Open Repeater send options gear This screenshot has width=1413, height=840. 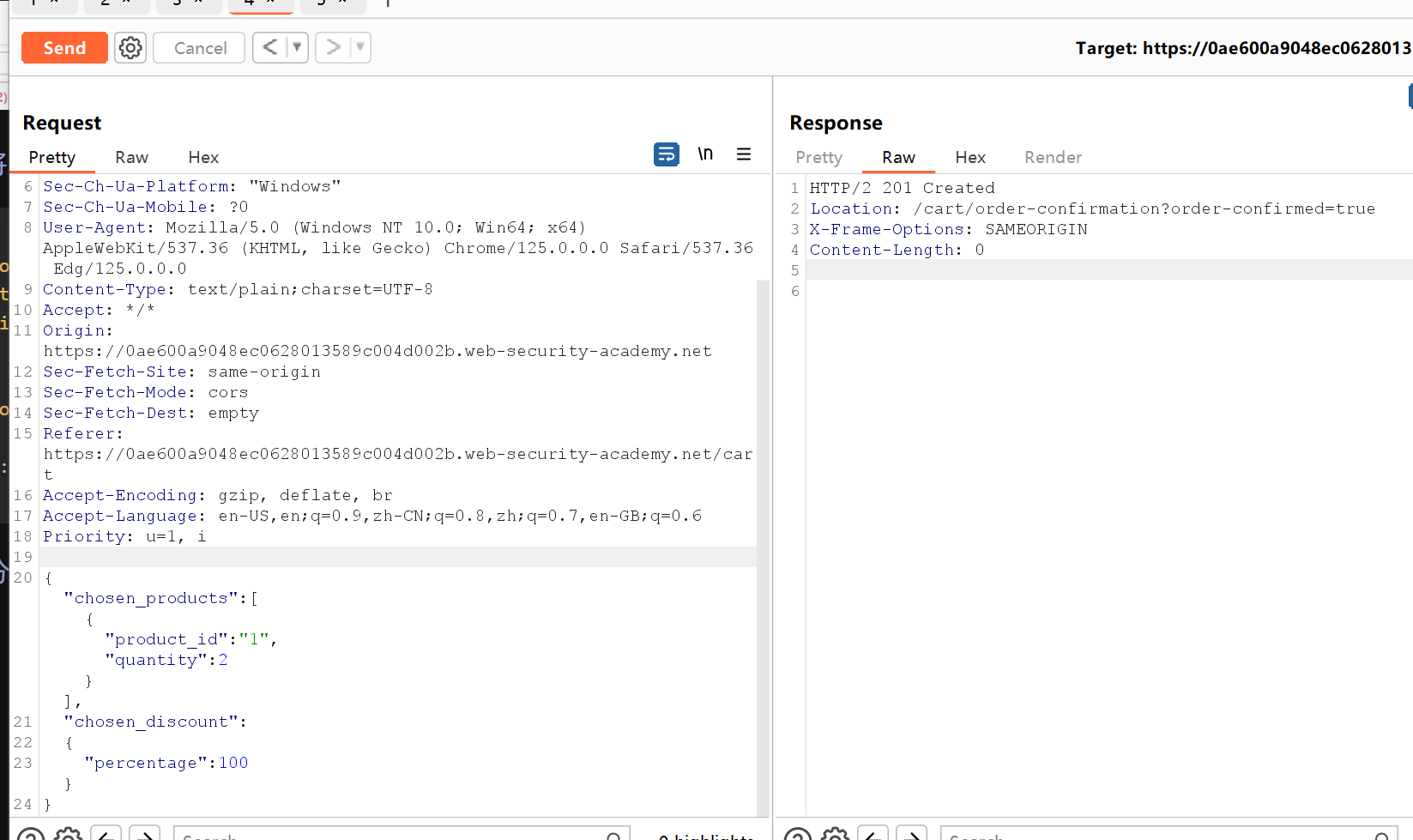pos(130,47)
